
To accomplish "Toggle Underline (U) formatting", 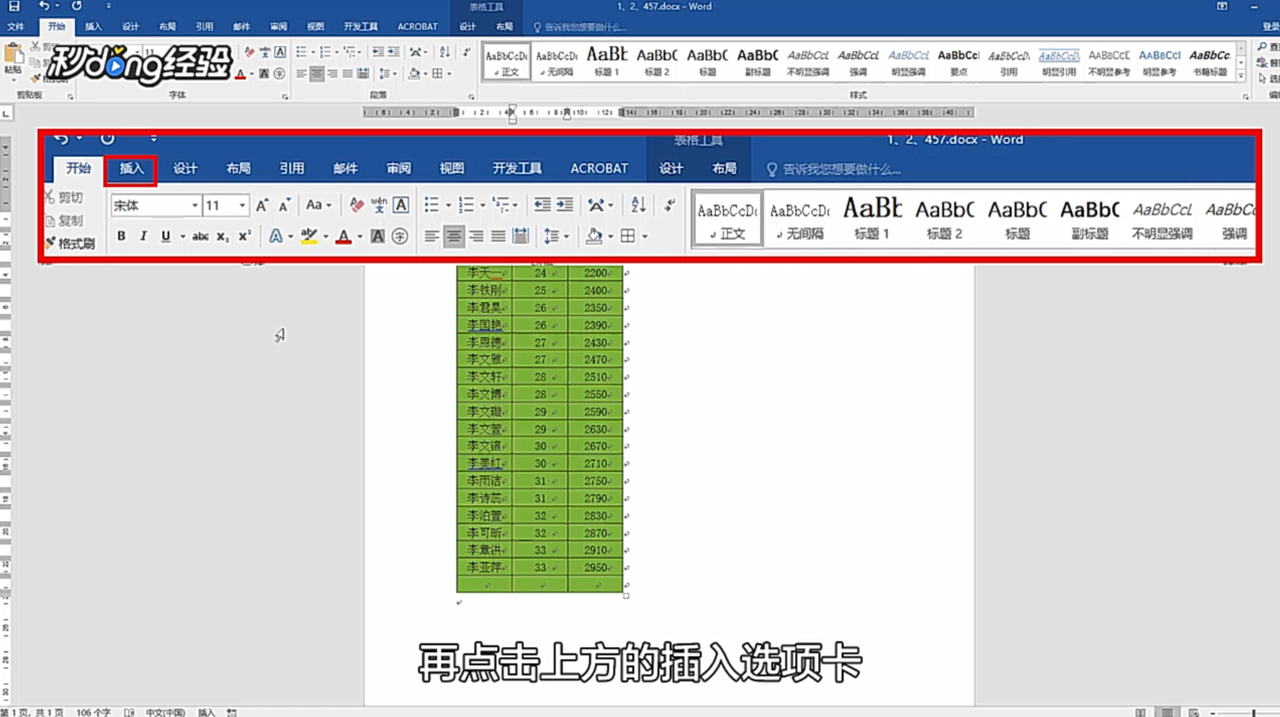I will 165,237.
